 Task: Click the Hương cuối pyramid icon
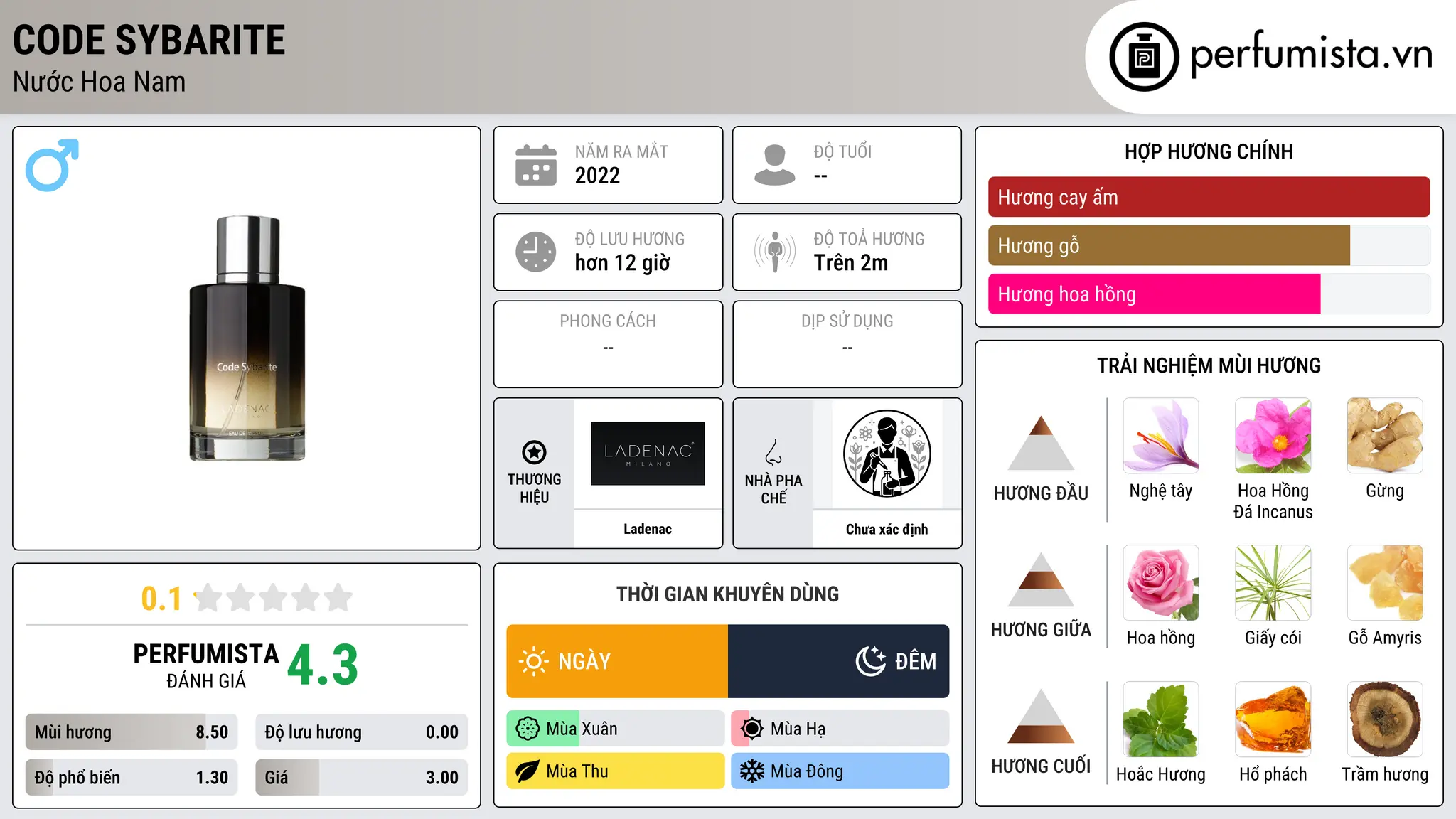pos(1041,716)
